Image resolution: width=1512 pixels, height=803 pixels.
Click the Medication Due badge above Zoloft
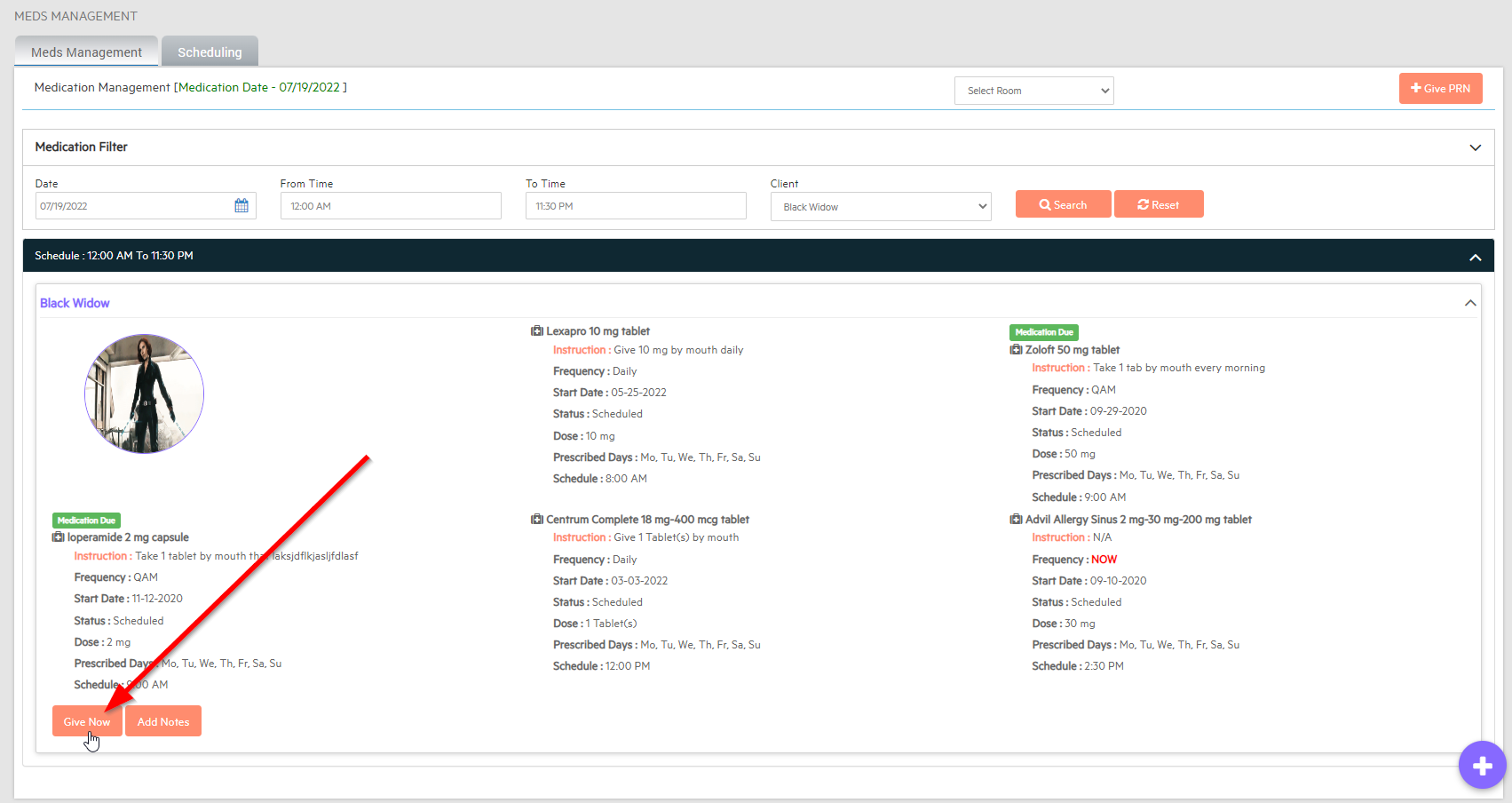[1044, 332]
